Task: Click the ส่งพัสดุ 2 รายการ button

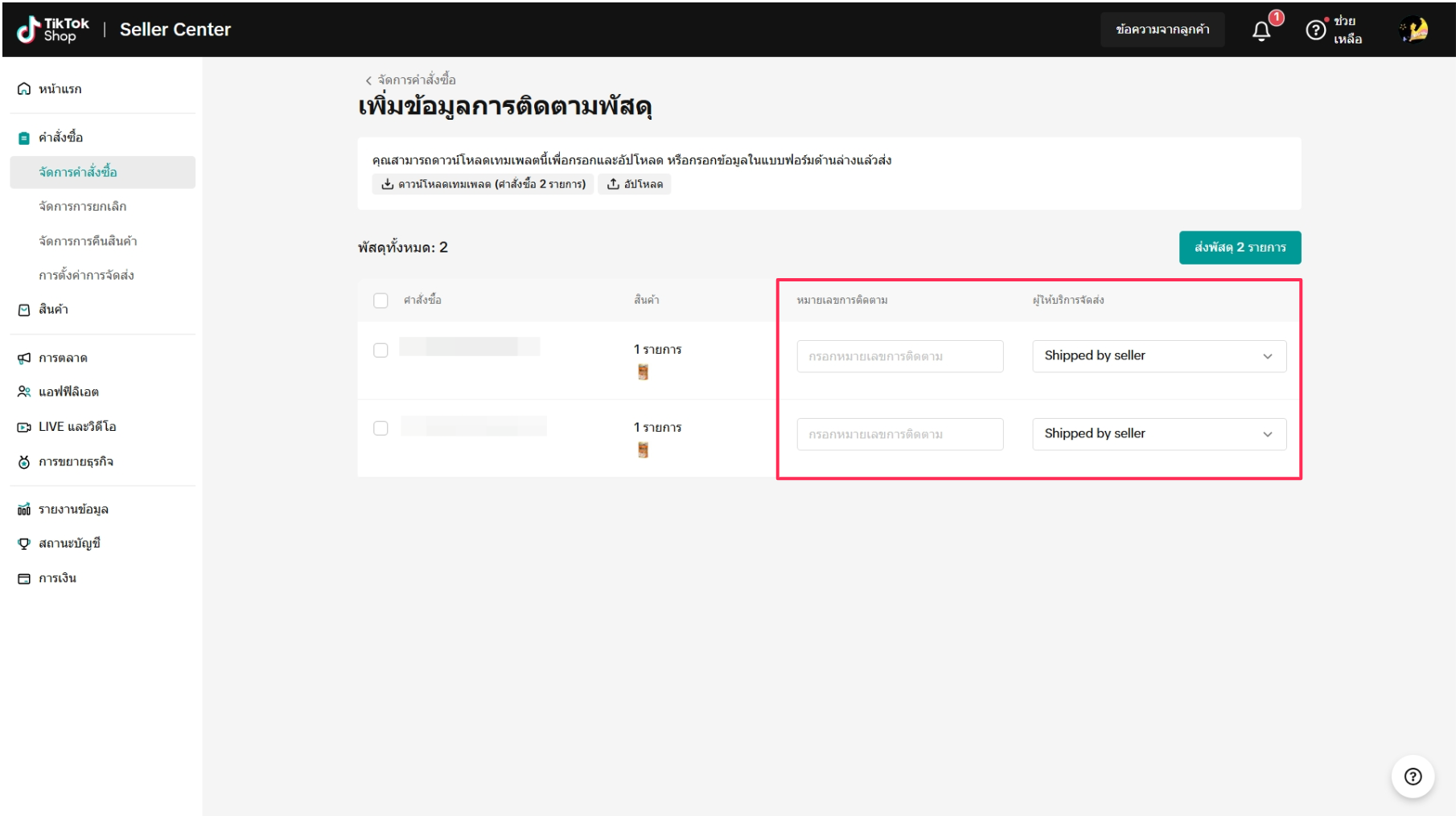Action: pos(1240,248)
